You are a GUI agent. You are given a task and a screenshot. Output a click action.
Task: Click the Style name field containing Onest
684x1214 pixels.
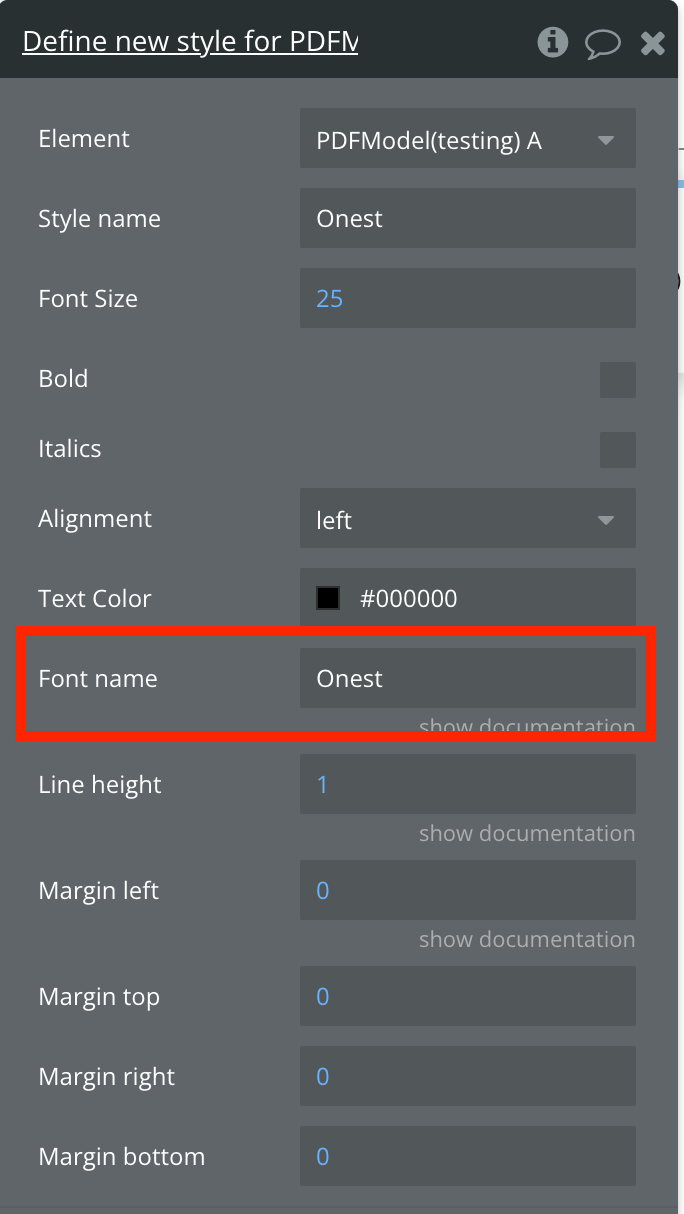(468, 218)
